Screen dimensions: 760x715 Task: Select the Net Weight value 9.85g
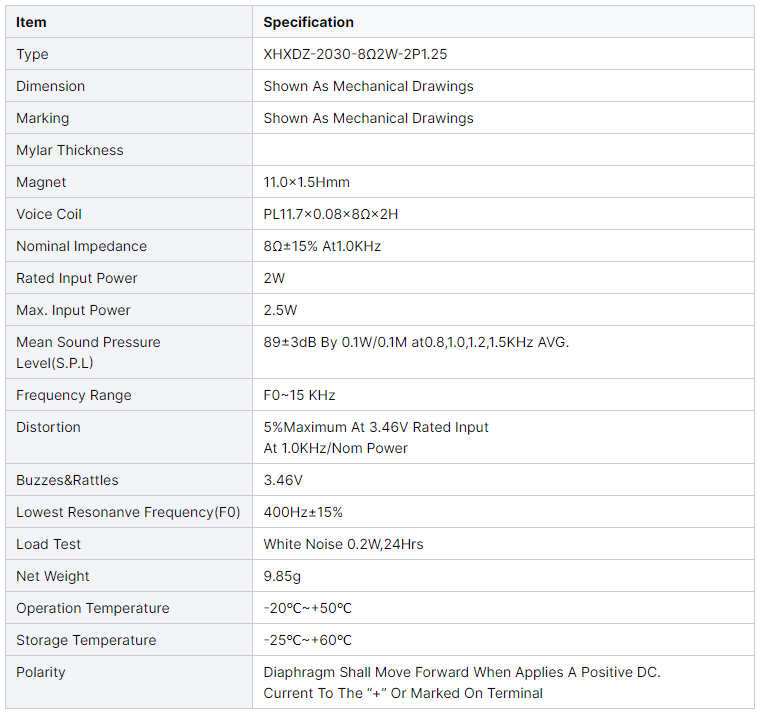[x=283, y=576]
